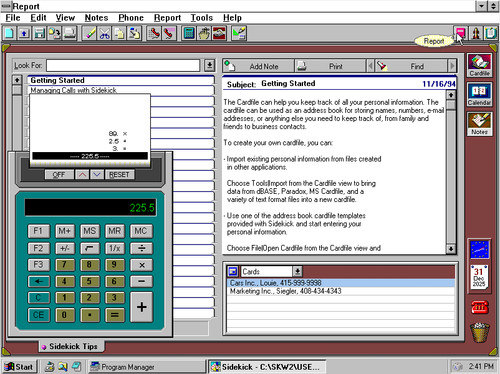The image size is (500, 374).
Task: Click note list scrollbar up arrow
Action: [x=17, y=80]
